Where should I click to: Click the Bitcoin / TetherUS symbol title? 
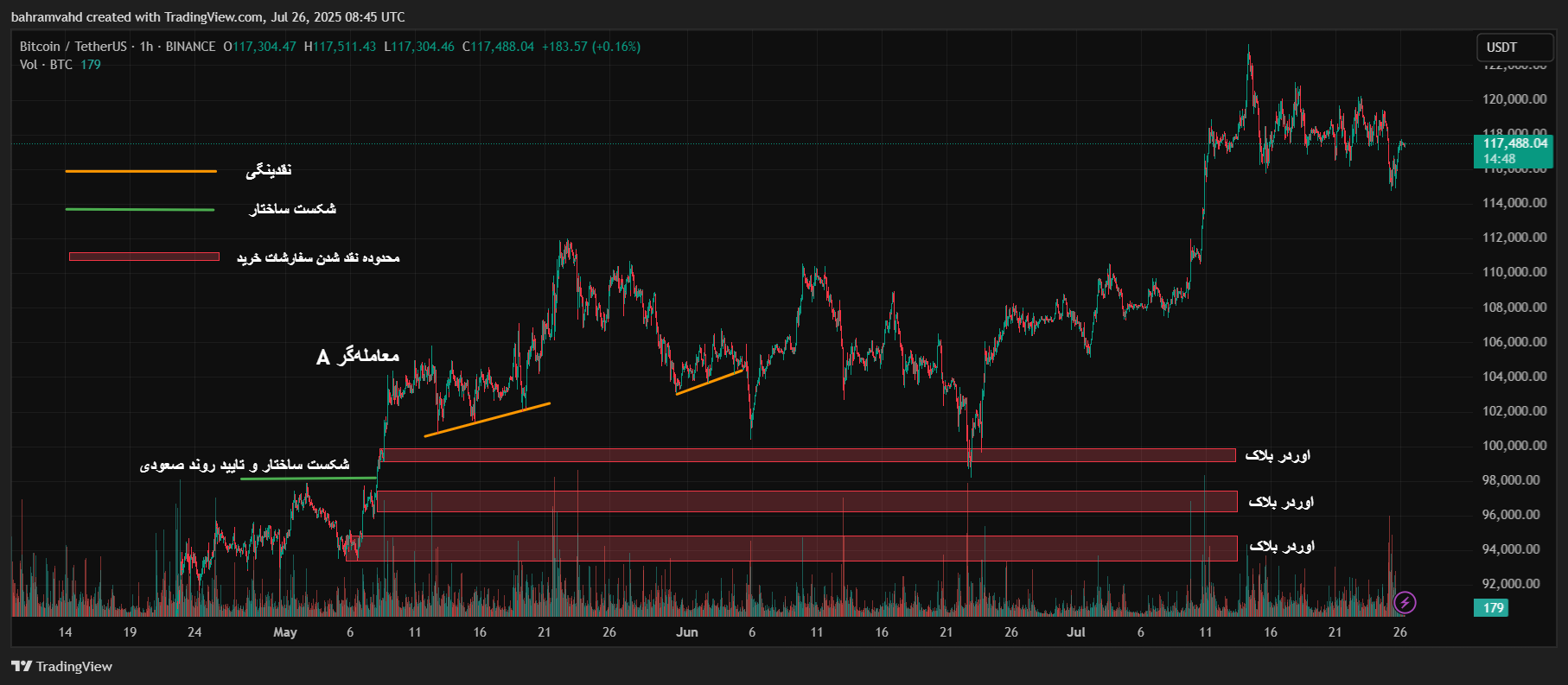(x=73, y=47)
